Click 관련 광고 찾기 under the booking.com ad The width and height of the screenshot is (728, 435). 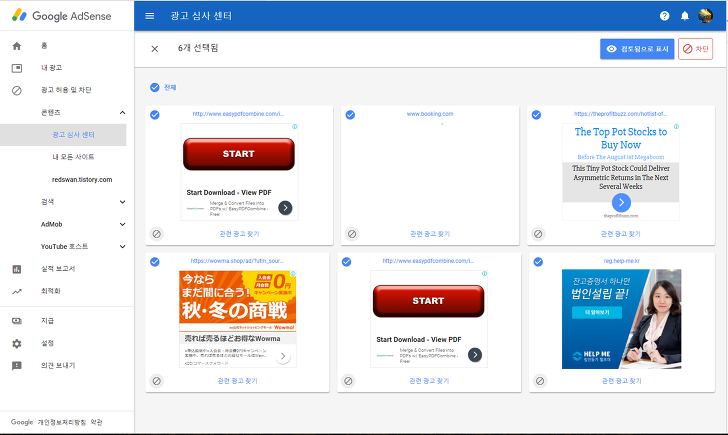pos(430,234)
